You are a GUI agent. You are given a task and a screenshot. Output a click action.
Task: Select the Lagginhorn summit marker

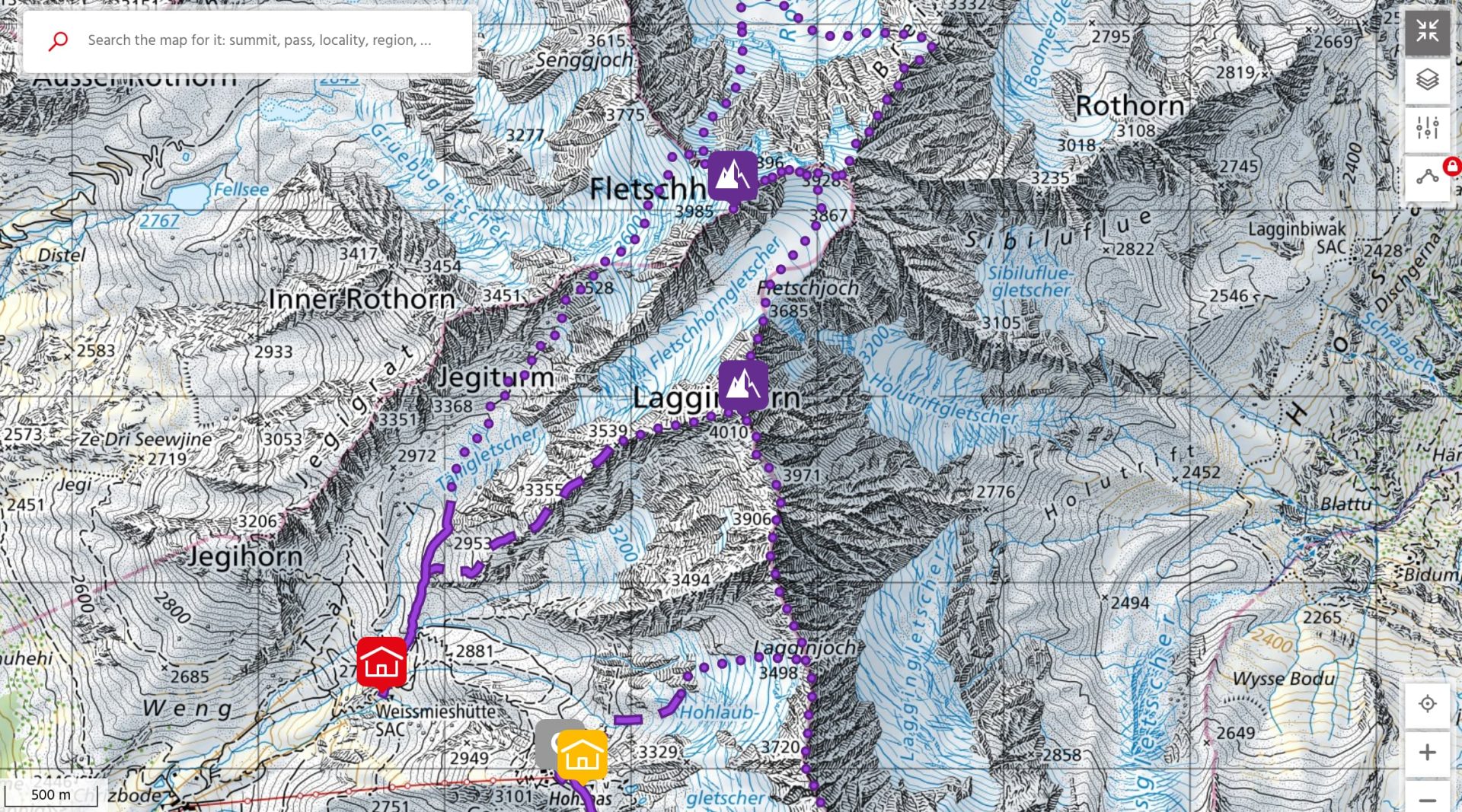click(x=743, y=387)
